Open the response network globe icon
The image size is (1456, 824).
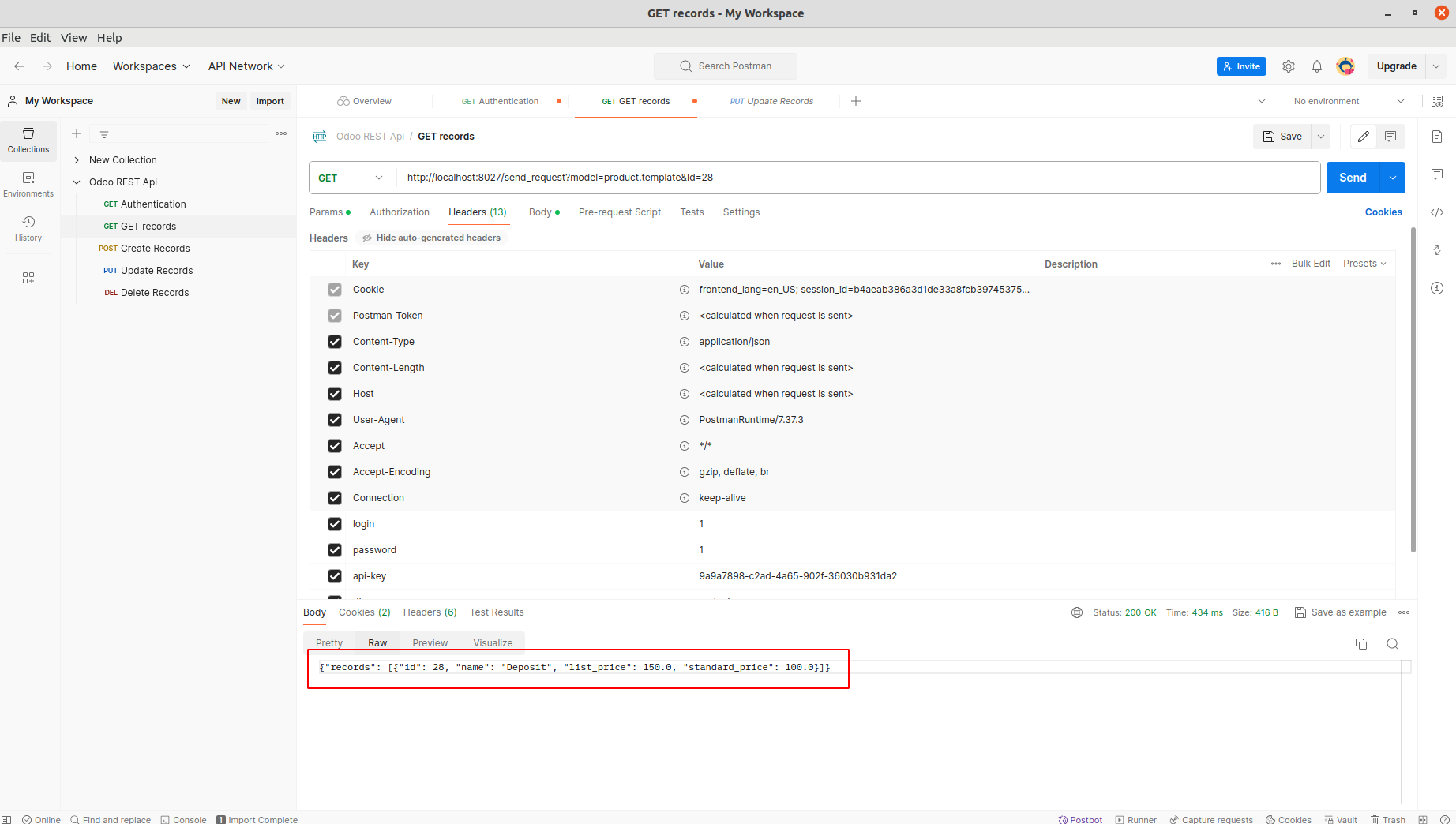pos(1077,612)
